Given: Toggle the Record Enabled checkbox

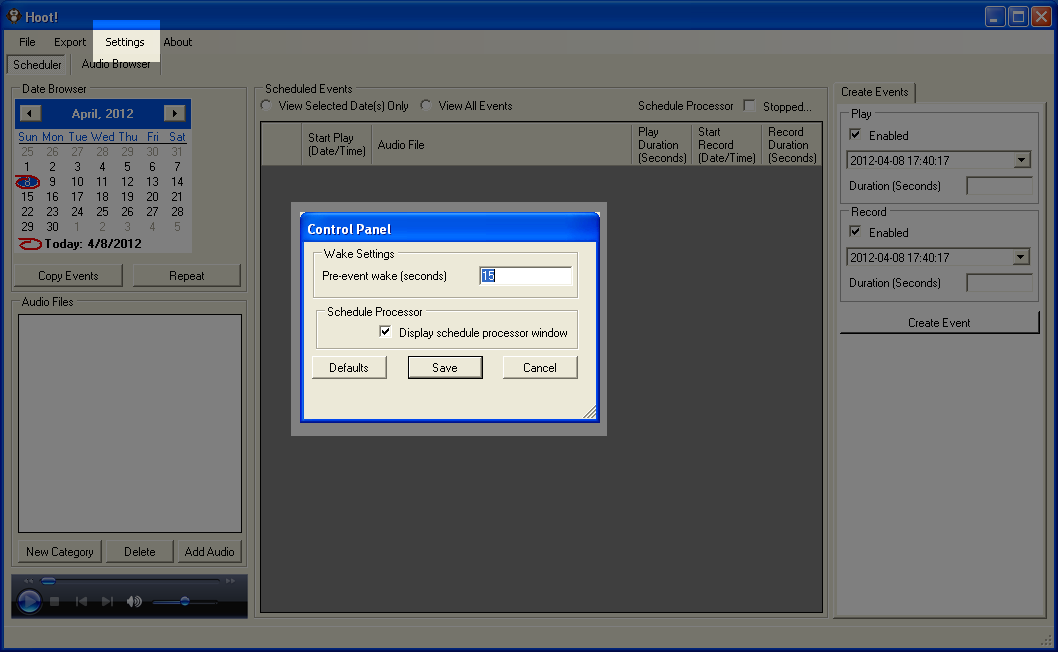Looking at the screenshot, I should pyautogui.click(x=855, y=233).
